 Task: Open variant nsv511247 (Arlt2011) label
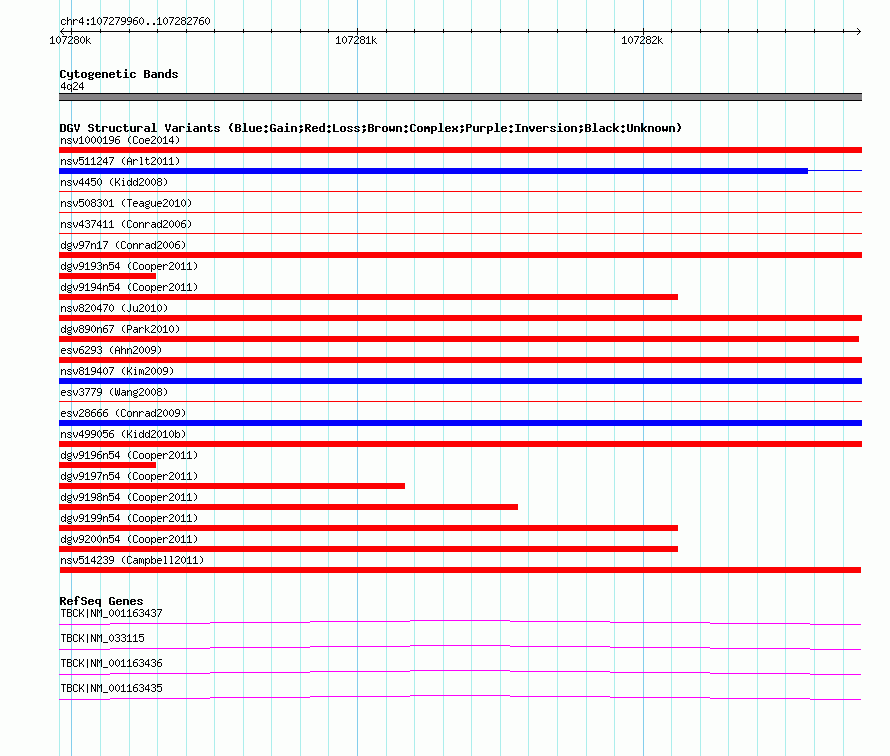point(120,161)
